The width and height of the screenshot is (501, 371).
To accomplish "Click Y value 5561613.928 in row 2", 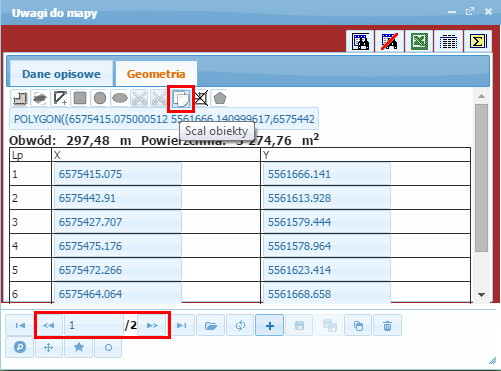I will pyautogui.click(x=327, y=198).
